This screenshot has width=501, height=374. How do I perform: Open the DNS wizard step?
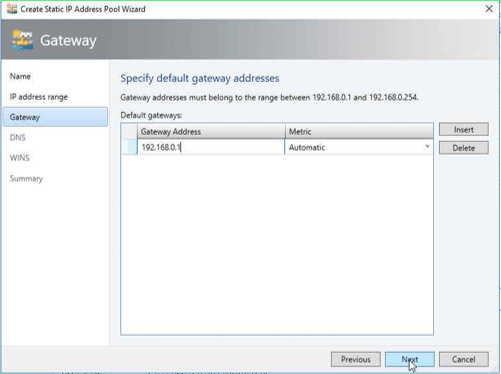click(18, 138)
